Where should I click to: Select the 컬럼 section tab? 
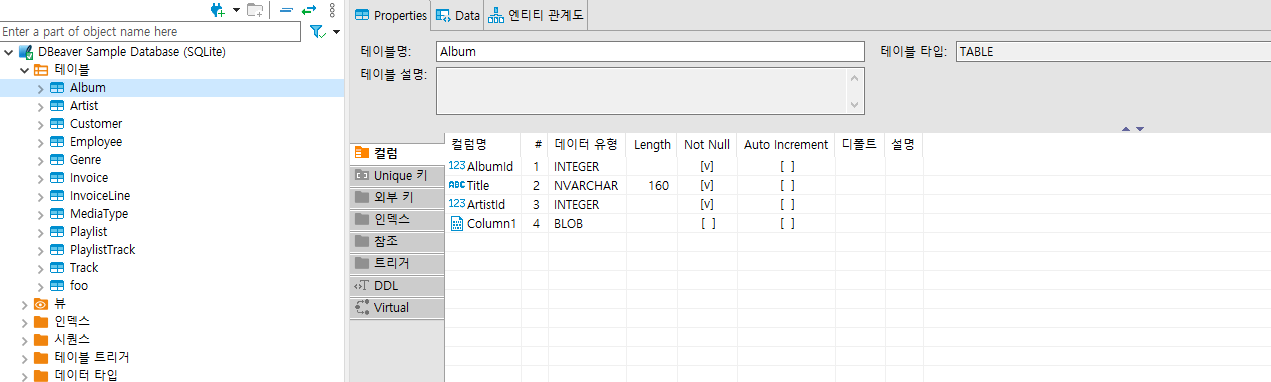tap(396, 153)
